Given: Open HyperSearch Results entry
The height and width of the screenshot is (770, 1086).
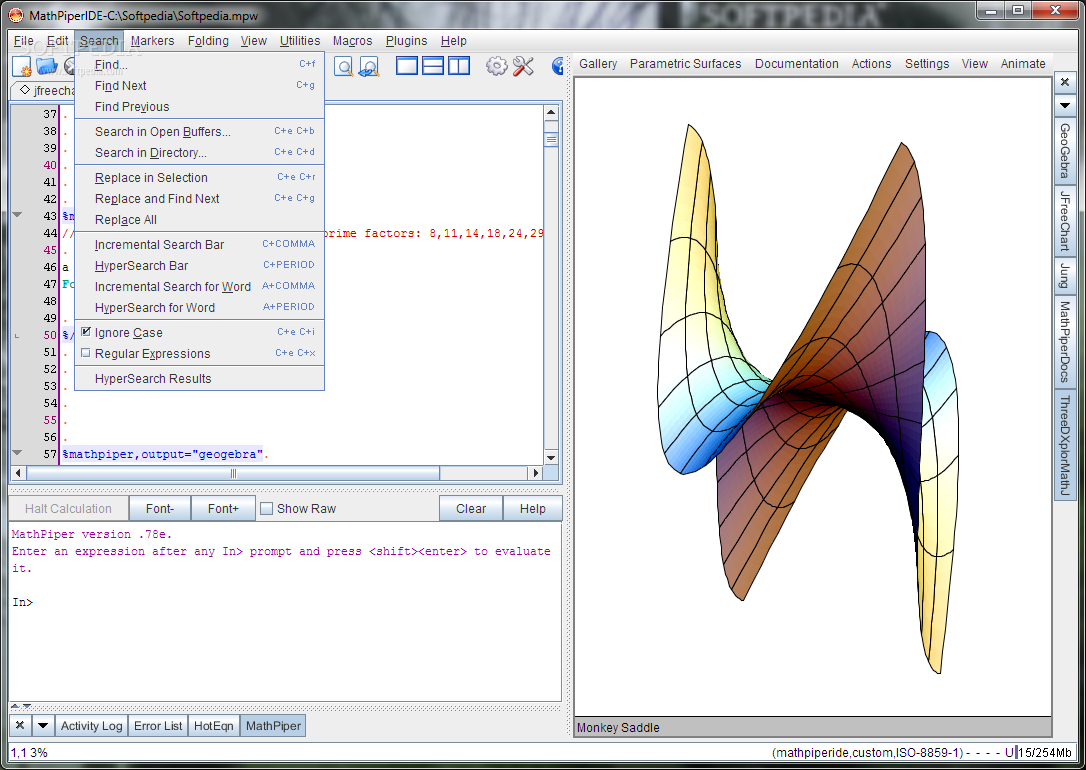Looking at the screenshot, I should pyautogui.click(x=199, y=379).
